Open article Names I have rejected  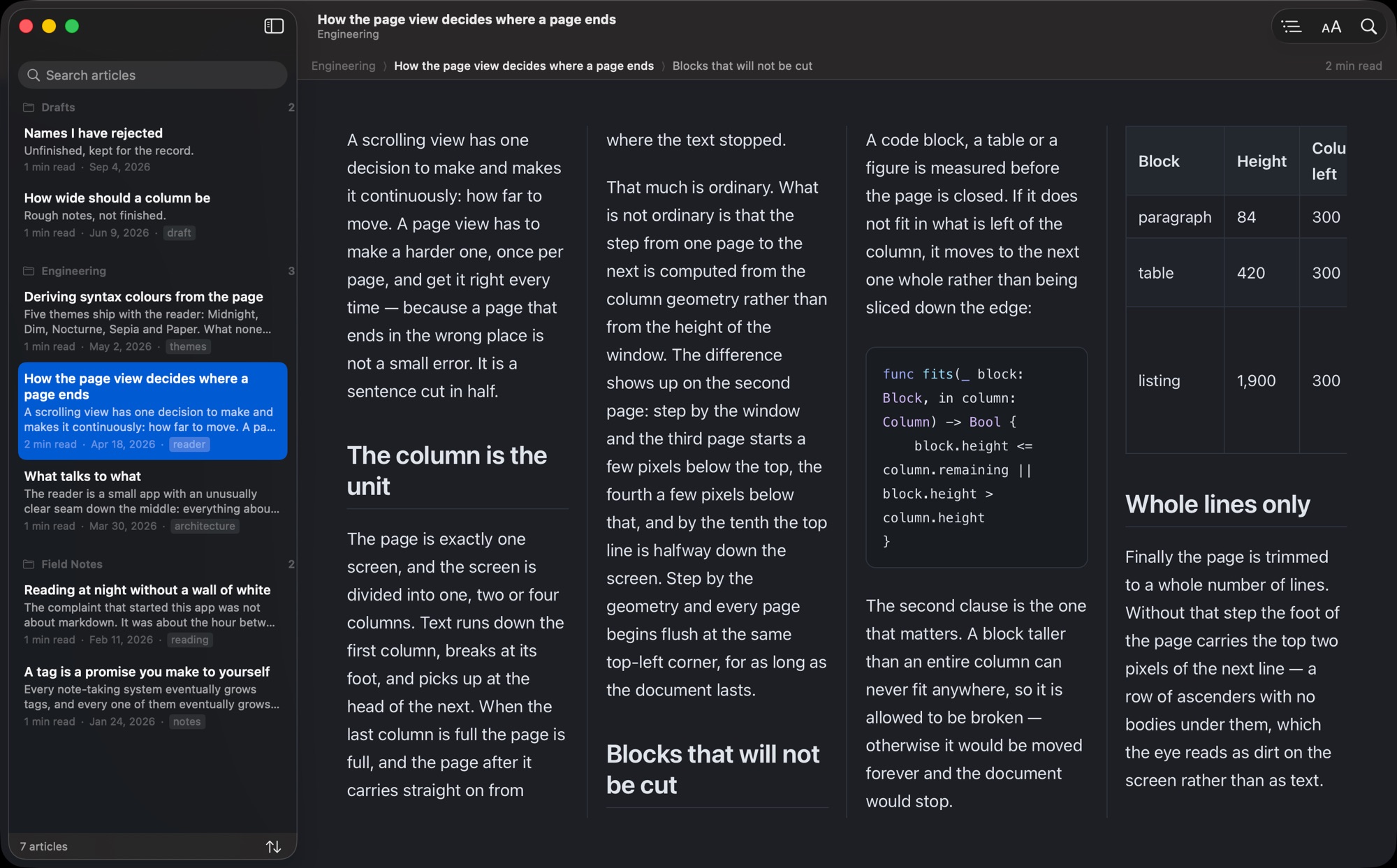(x=153, y=149)
